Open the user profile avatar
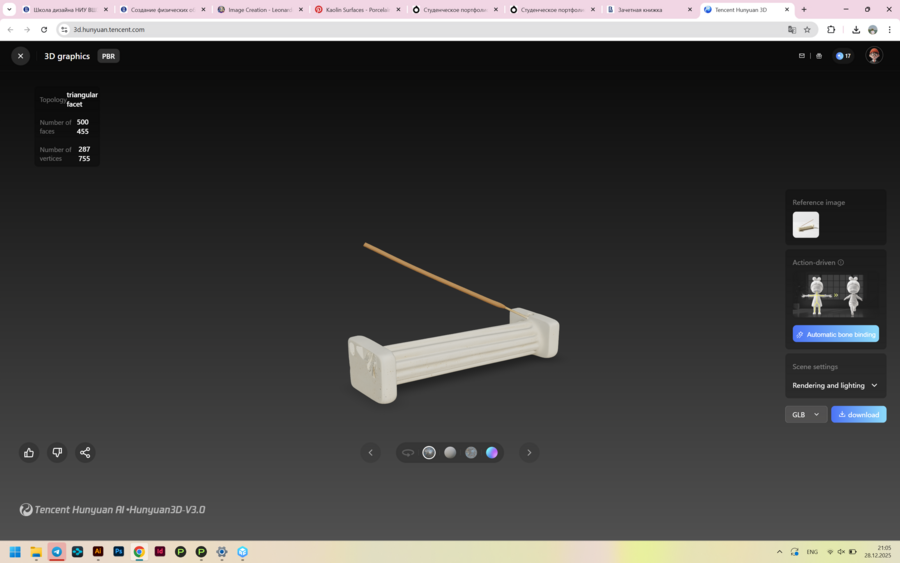The image size is (900, 563). click(874, 56)
